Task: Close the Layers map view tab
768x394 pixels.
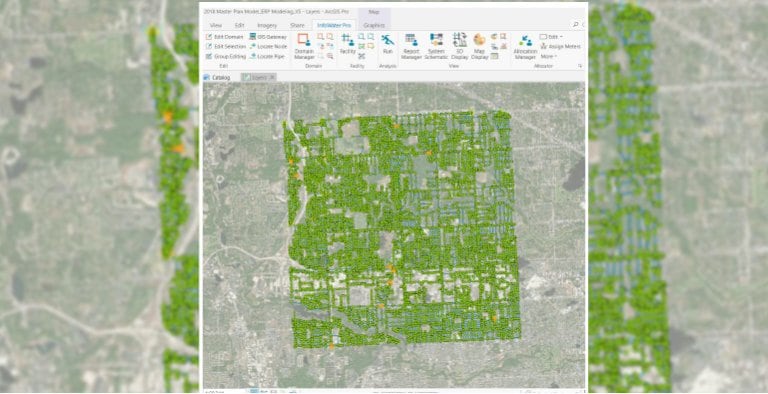Action: click(x=273, y=77)
